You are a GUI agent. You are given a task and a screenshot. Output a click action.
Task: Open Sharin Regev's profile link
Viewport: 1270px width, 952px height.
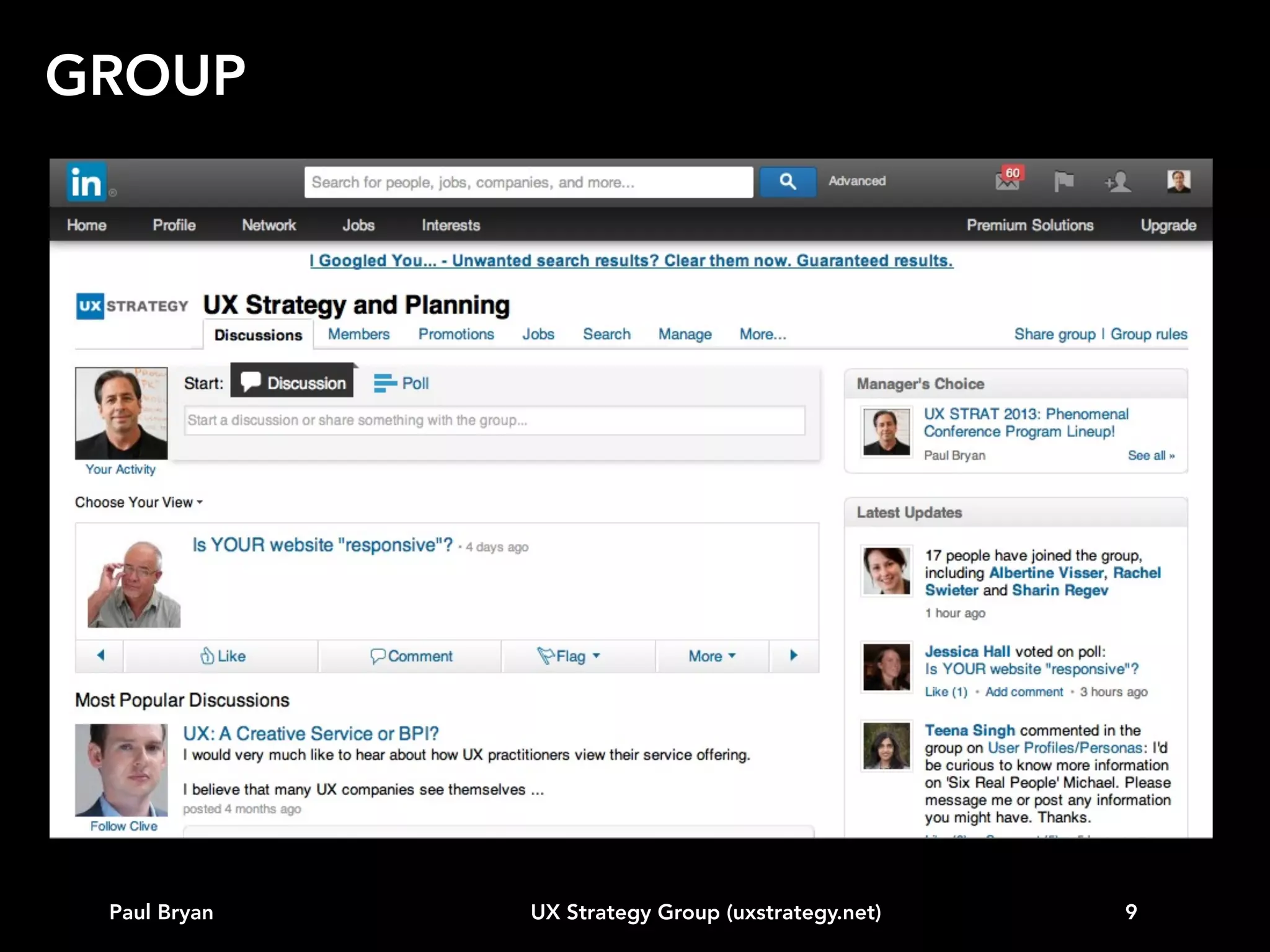1060,590
